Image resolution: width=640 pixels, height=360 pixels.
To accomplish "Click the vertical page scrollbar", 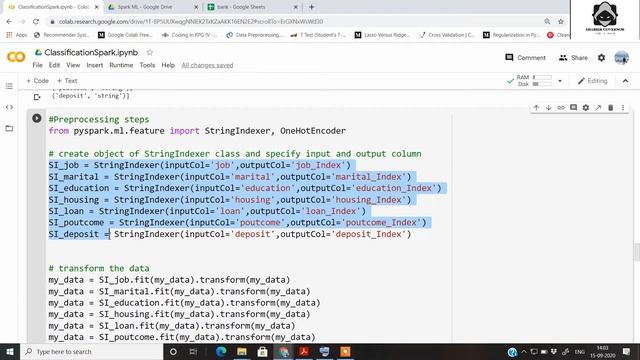I will pos(637,251).
